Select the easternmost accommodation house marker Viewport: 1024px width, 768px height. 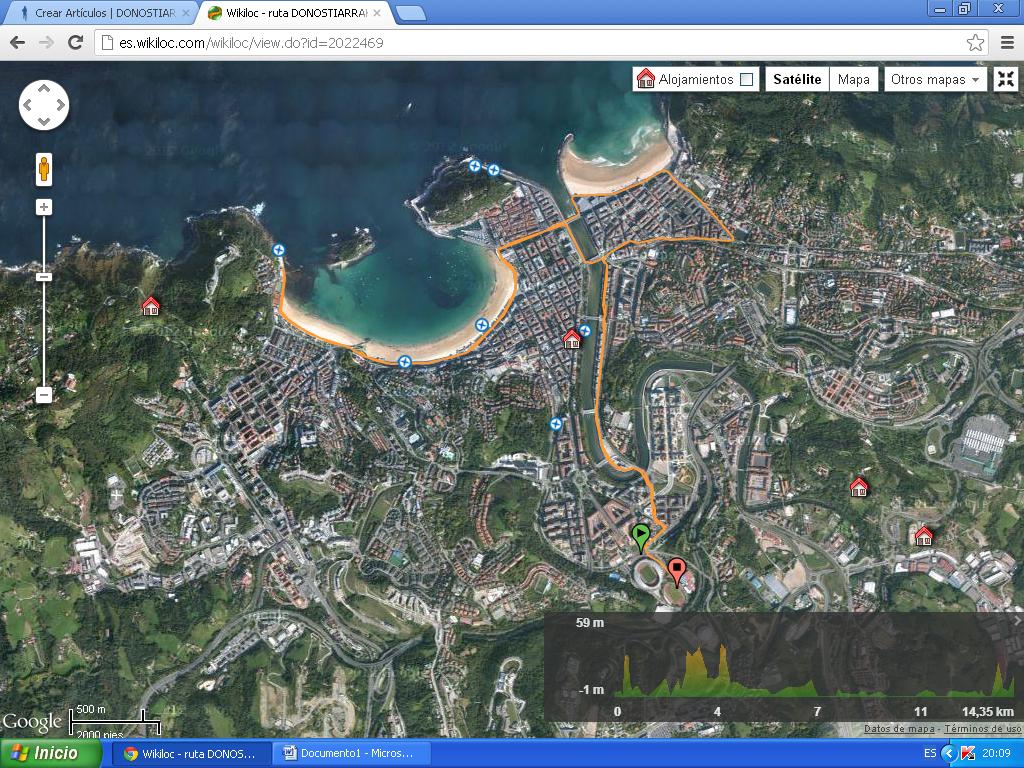coord(923,536)
